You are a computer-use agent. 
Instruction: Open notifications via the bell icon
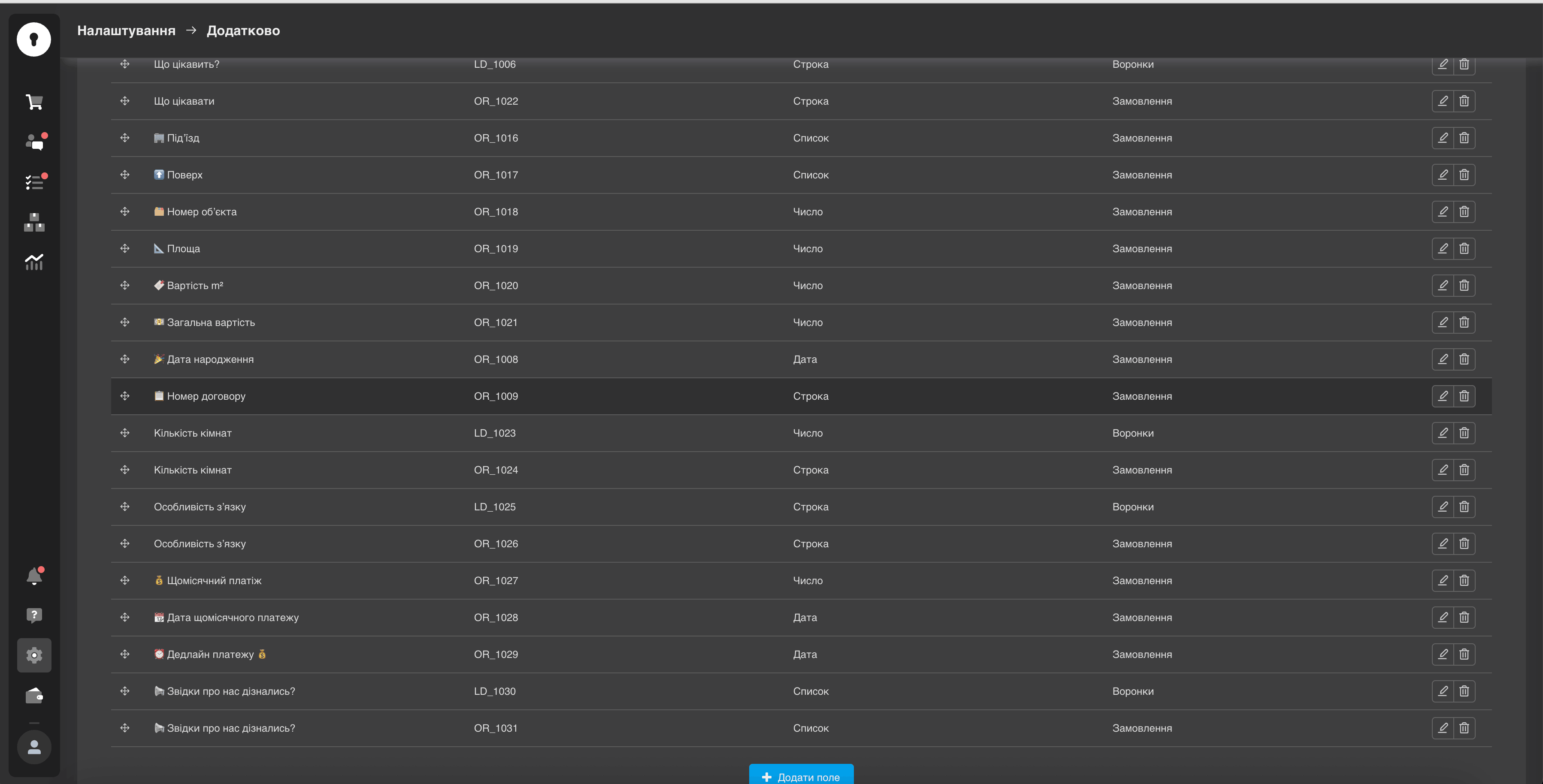pos(34,576)
